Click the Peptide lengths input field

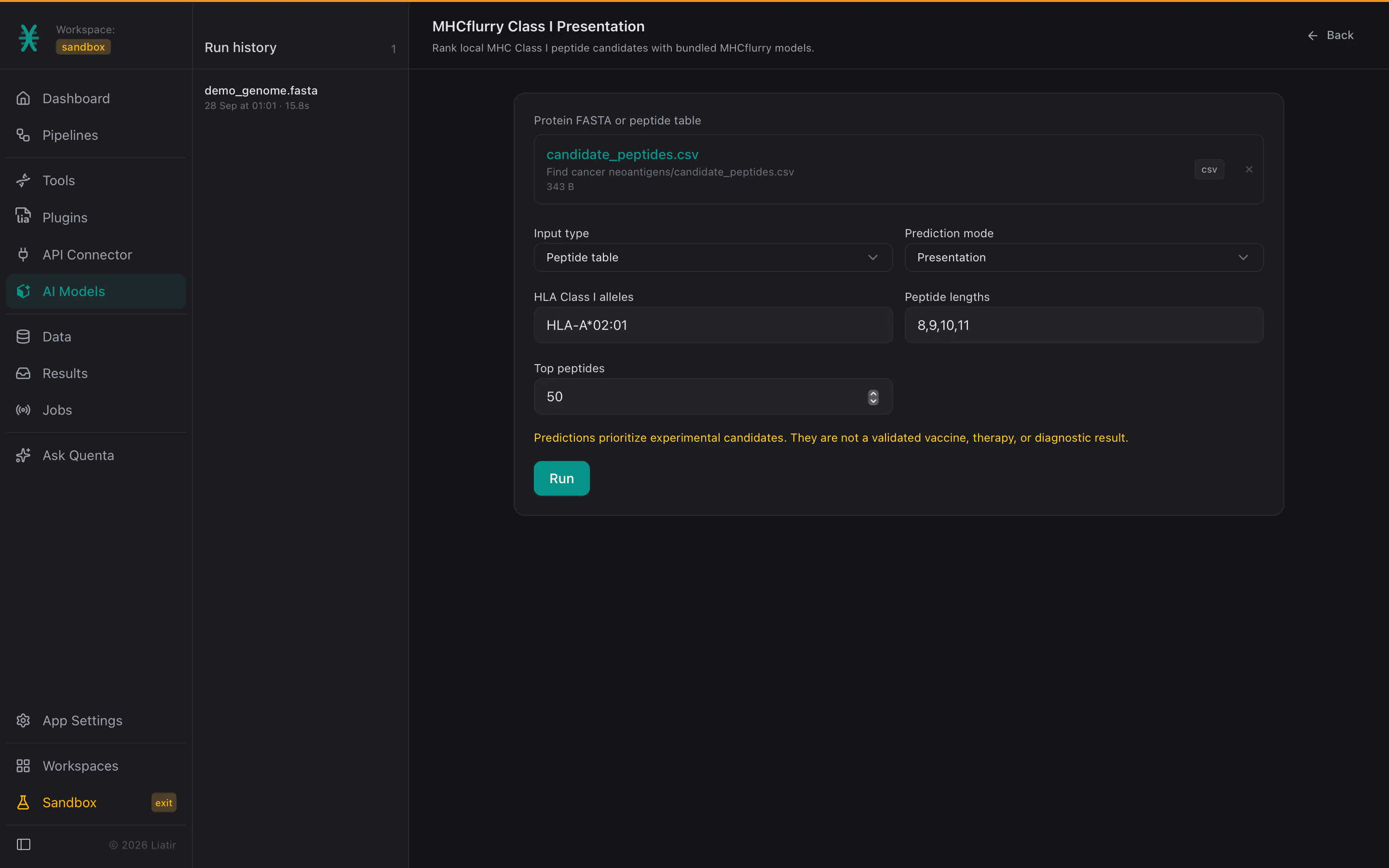click(1084, 325)
